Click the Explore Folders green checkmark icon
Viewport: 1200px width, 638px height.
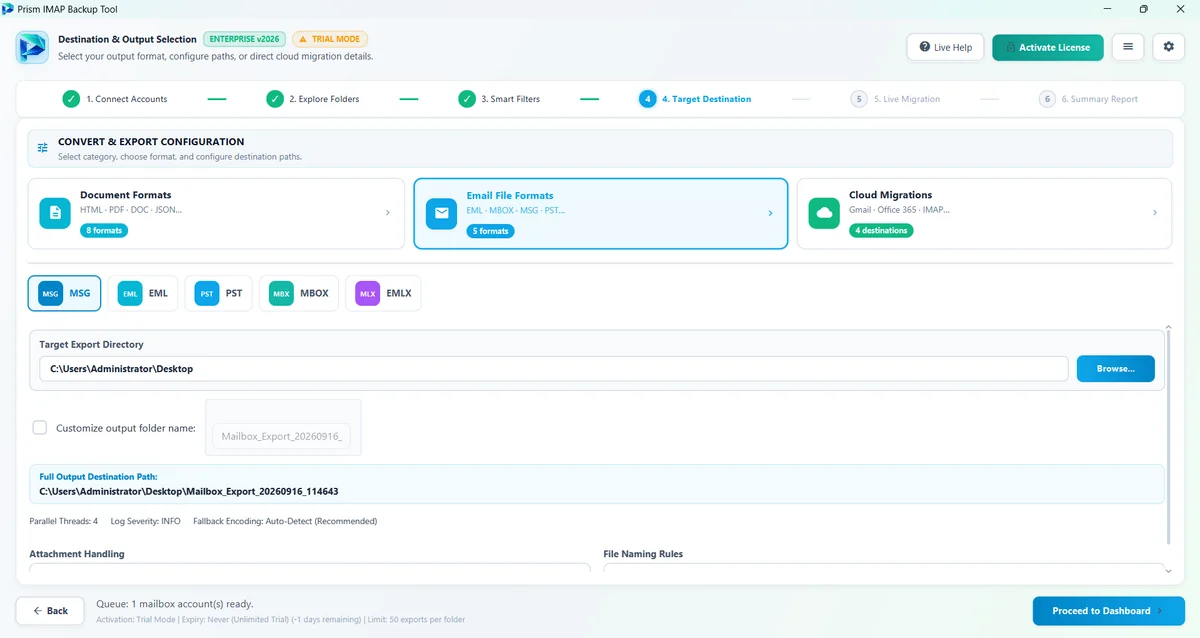point(275,99)
